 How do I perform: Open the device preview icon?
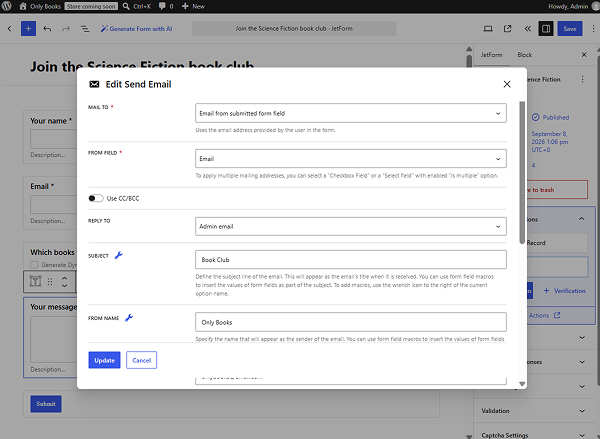click(488, 29)
